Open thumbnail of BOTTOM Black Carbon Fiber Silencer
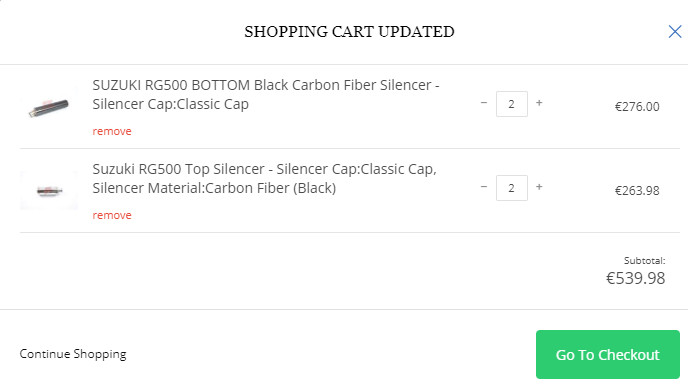The height and width of the screenshot is (389, 688). [49, 107]
